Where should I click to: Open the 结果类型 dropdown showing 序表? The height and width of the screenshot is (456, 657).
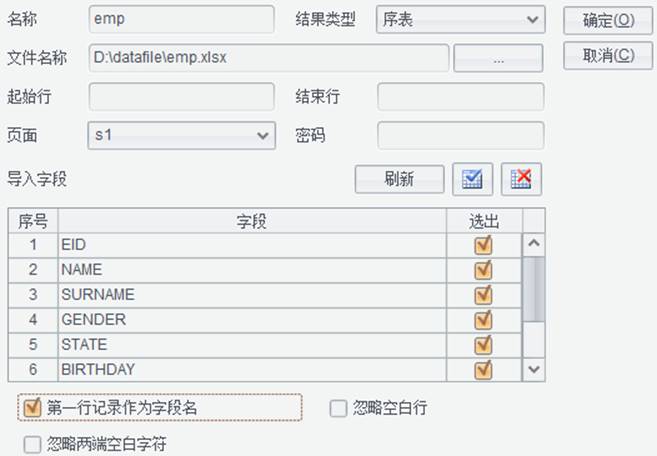click(460, 19)
